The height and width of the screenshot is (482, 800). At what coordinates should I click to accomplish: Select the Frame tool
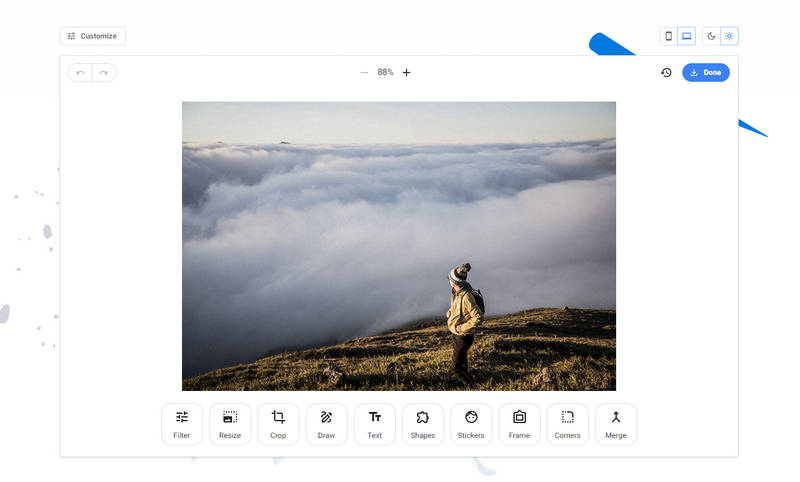519,424
